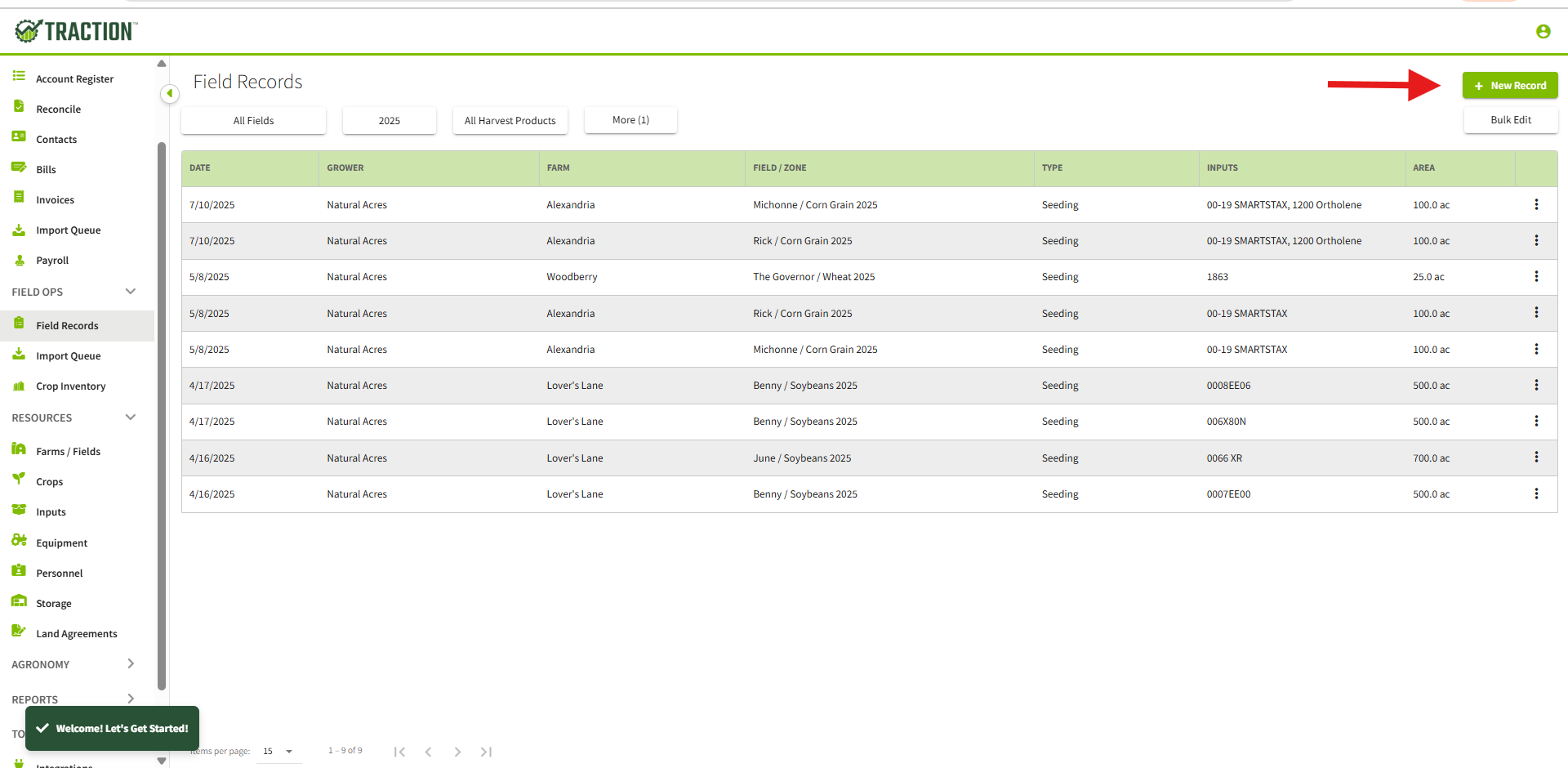Click the sidebar vertical scrollbar
The width and height of the screenshot is (1568, 768).
click(x=162, y=415)
